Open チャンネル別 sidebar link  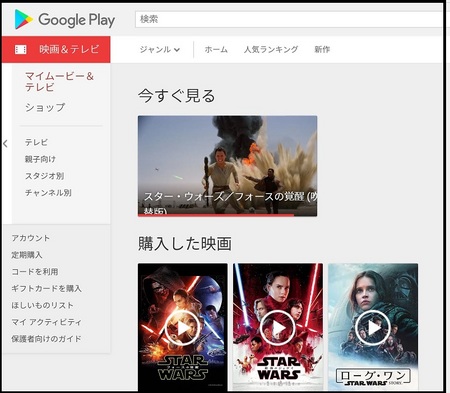(x=48, y=192)
